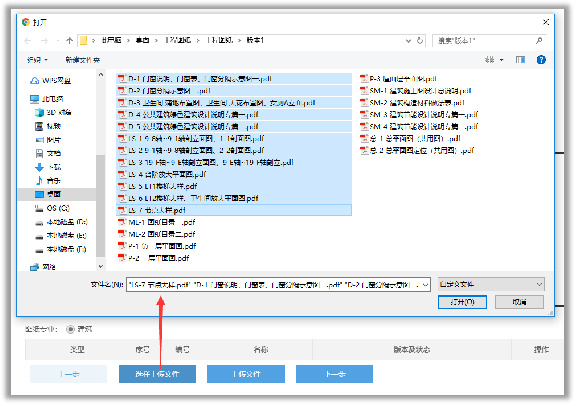The height and width of the screenshot is (406, 576).
Task: Expand the address bar history dropdown
Action: pos(408,41)
